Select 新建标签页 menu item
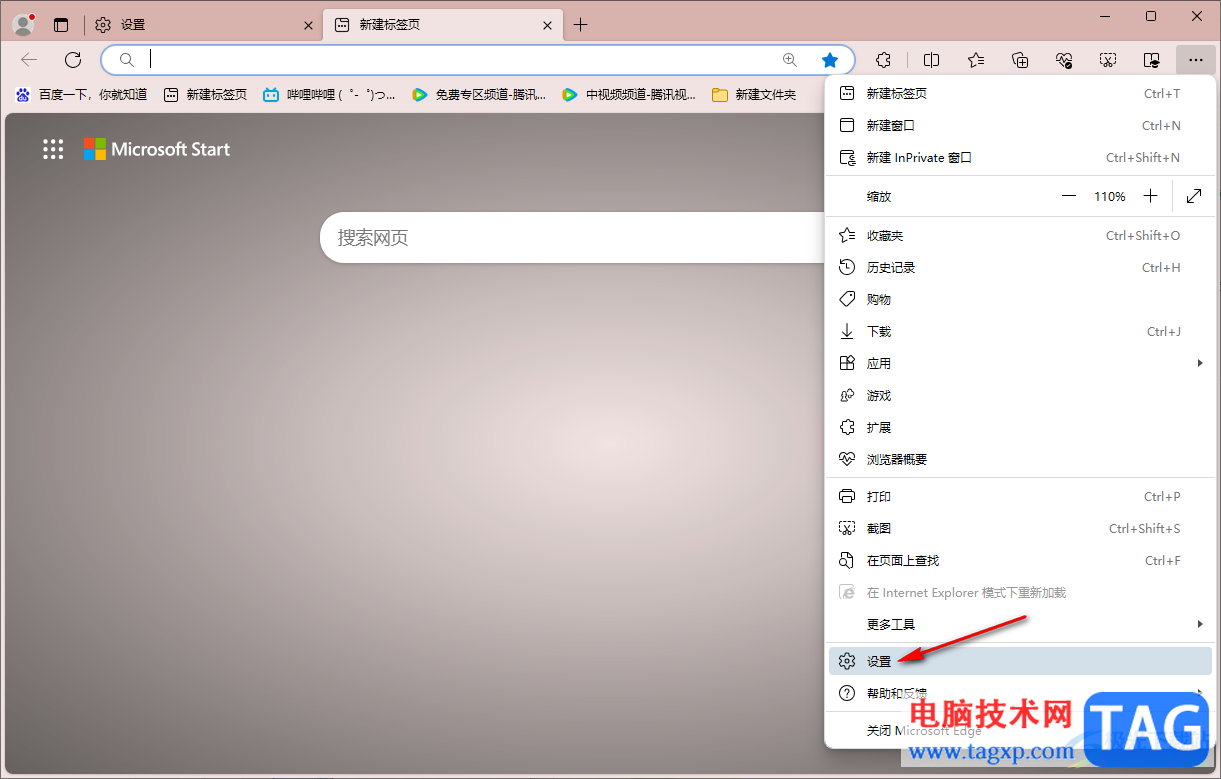This screenshot has width=1221, height=779. [1020, 93]
